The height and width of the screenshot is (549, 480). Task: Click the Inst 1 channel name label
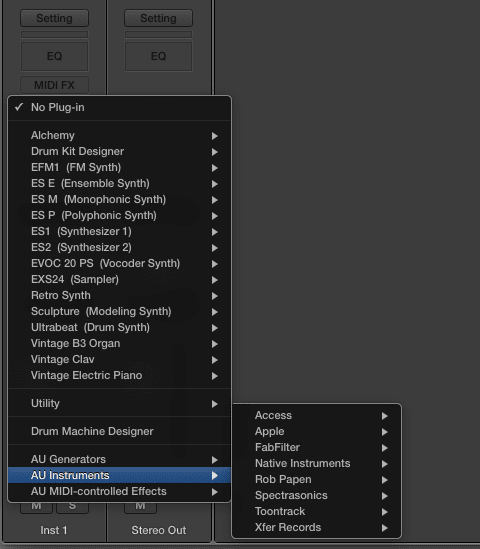(x=54, y=530)
